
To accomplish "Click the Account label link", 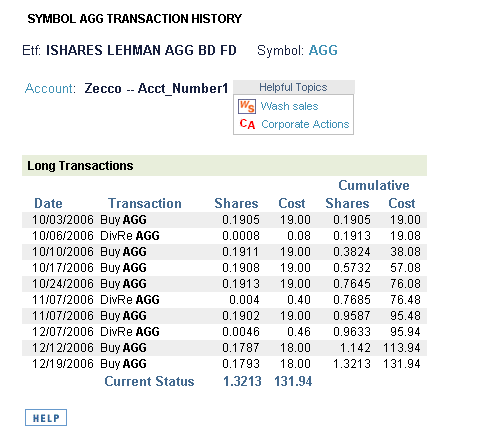I will (50, 88).
